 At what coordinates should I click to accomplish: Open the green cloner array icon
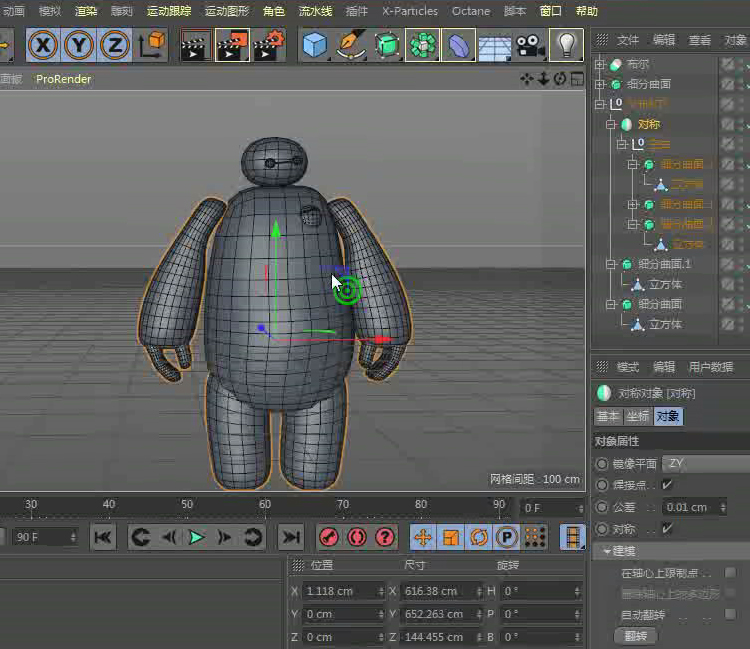pyautogui.click(x=422, y=45)
